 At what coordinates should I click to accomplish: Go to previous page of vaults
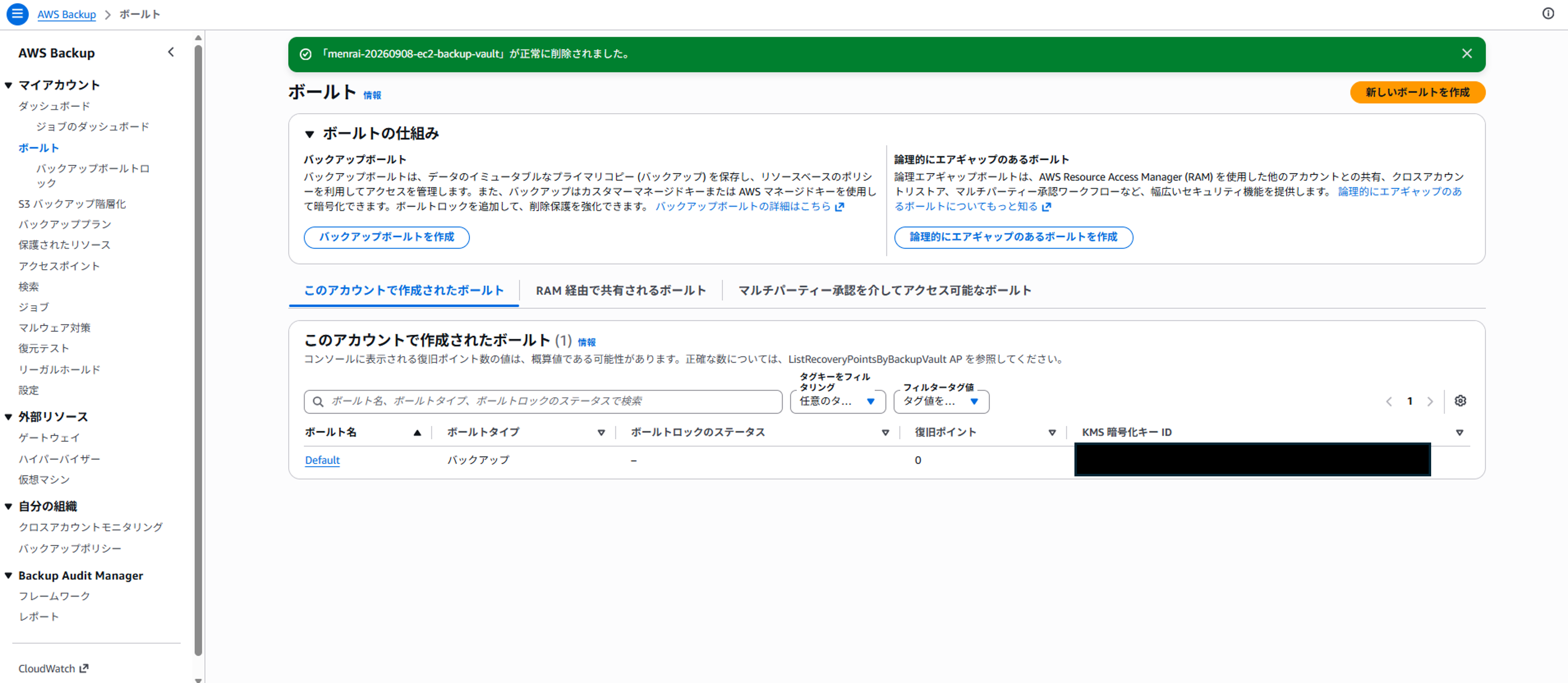tap(1389, 401)
